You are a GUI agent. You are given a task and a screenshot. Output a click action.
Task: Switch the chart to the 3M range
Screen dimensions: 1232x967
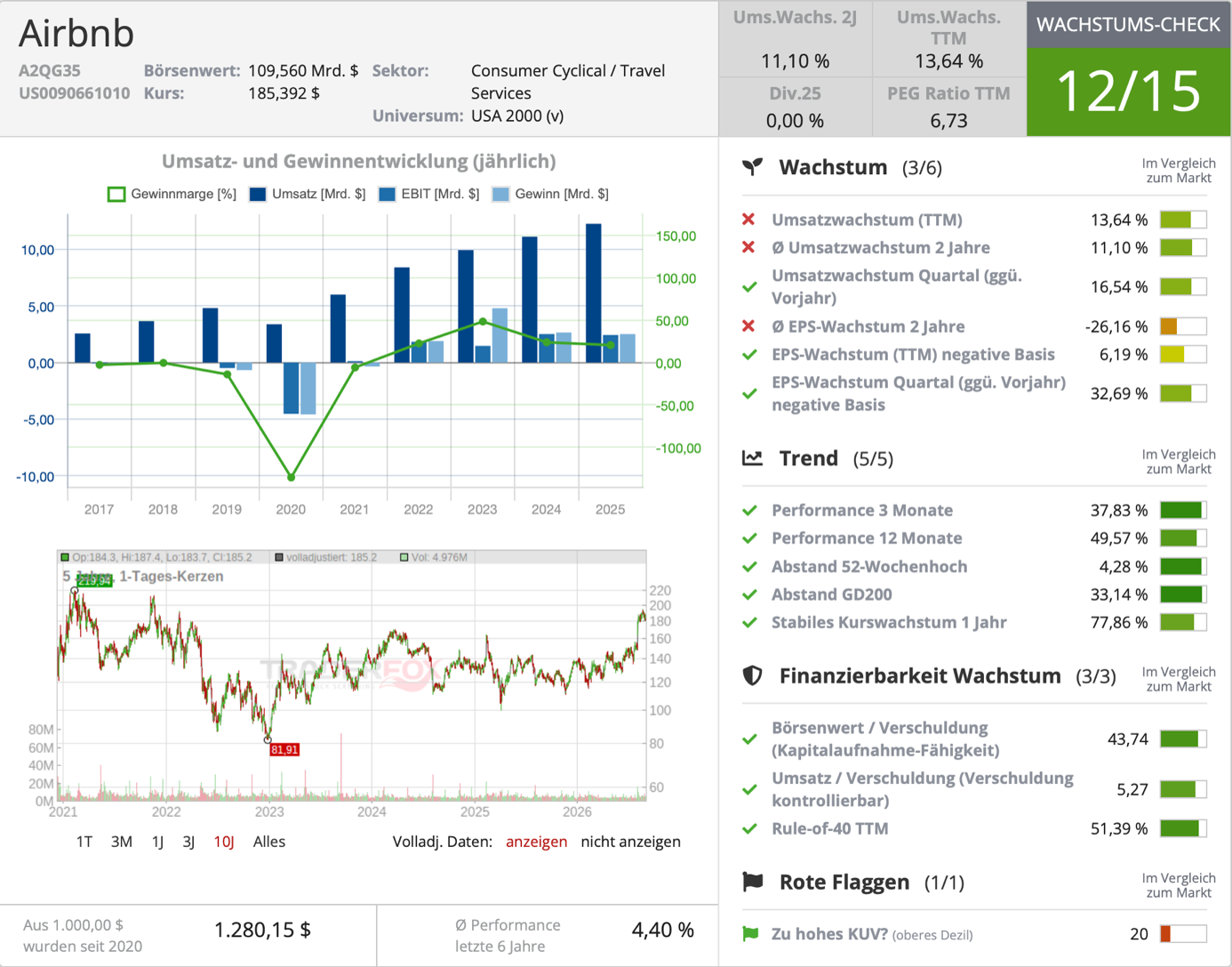point(122,842)
